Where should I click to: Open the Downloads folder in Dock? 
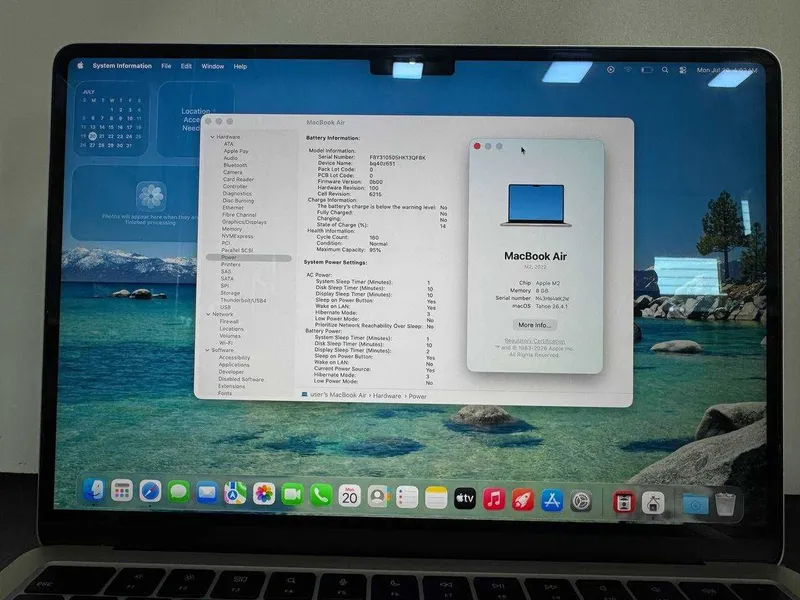point(695,504)
